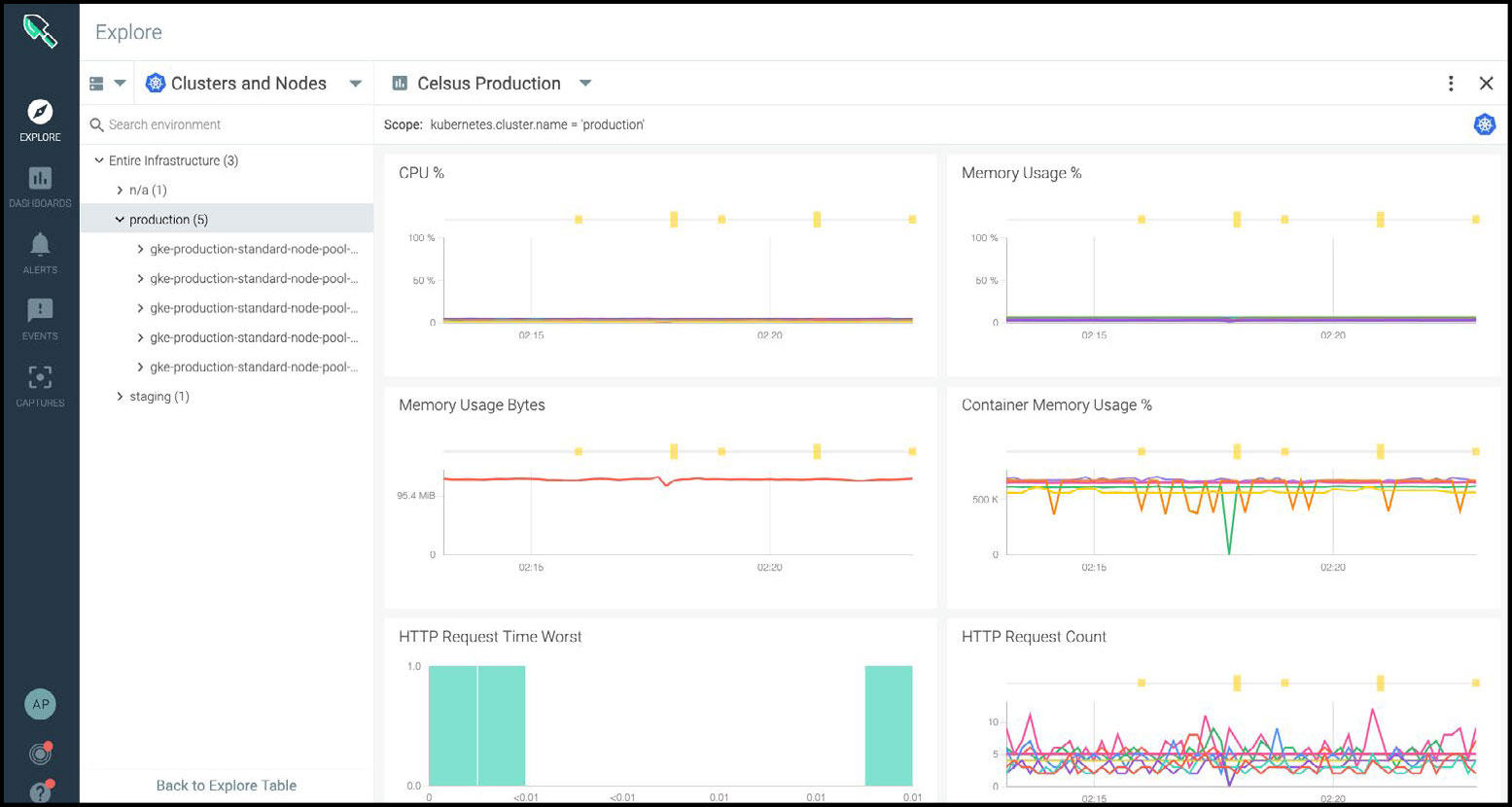Open the Clusters and Nodes grouping dropdown

pyautogui.click(x=356, y=84)
